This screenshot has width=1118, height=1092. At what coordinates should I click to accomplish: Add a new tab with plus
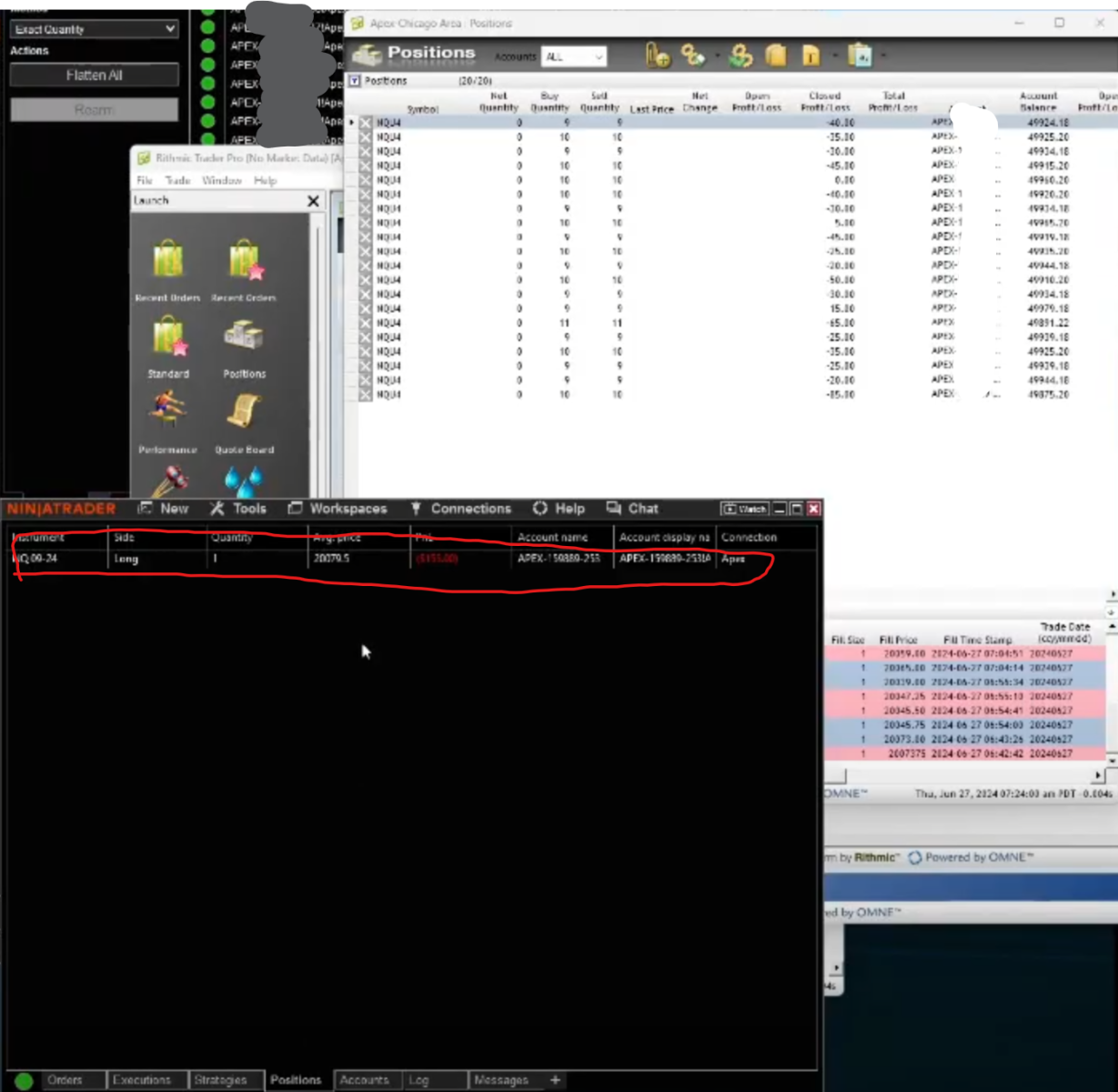(555, 1080)
